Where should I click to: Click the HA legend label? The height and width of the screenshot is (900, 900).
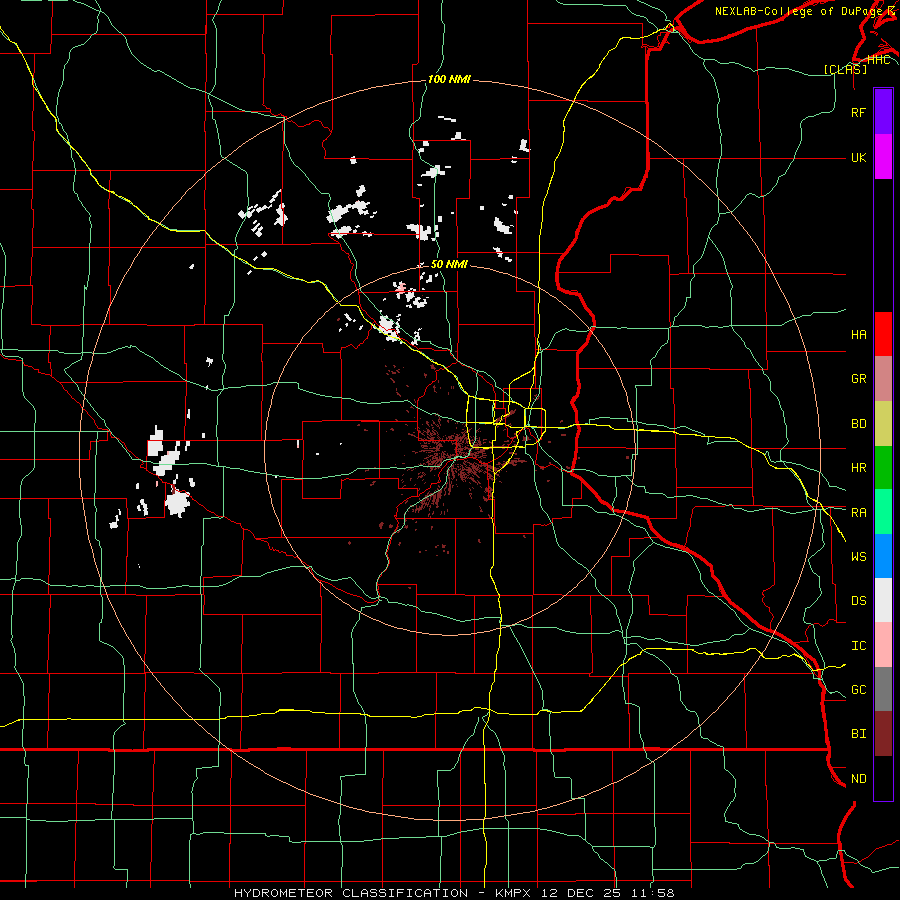[x=858, y=334]
